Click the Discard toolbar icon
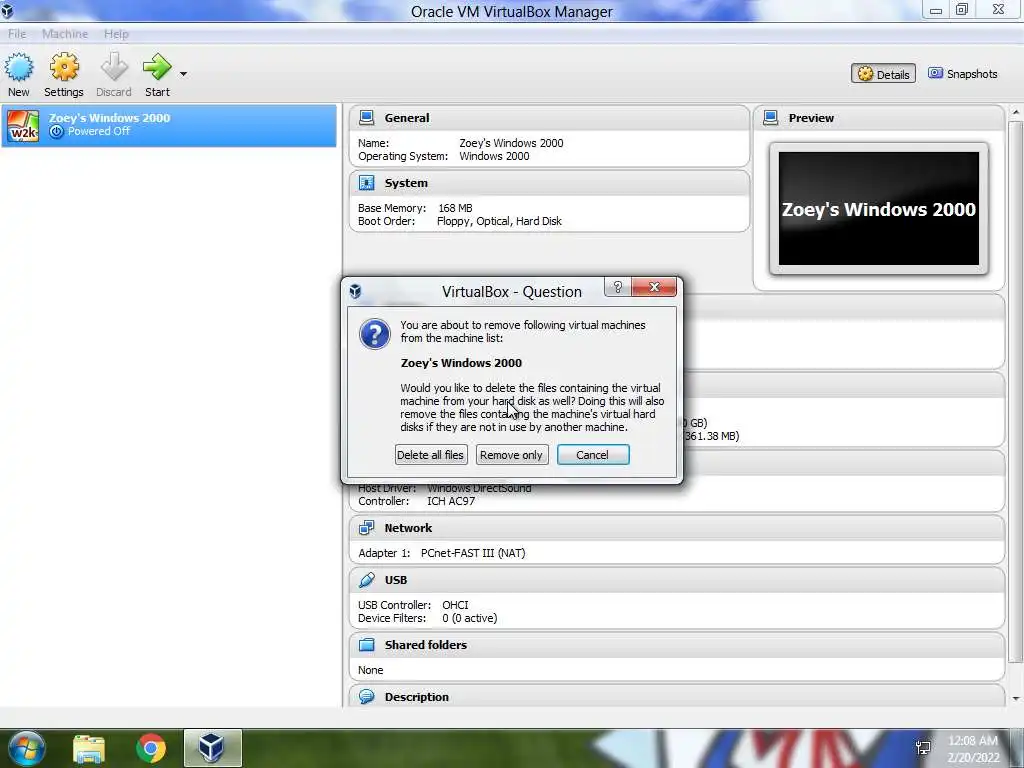Viewport: 1024px width, 768px height. [x=114, y=67]
